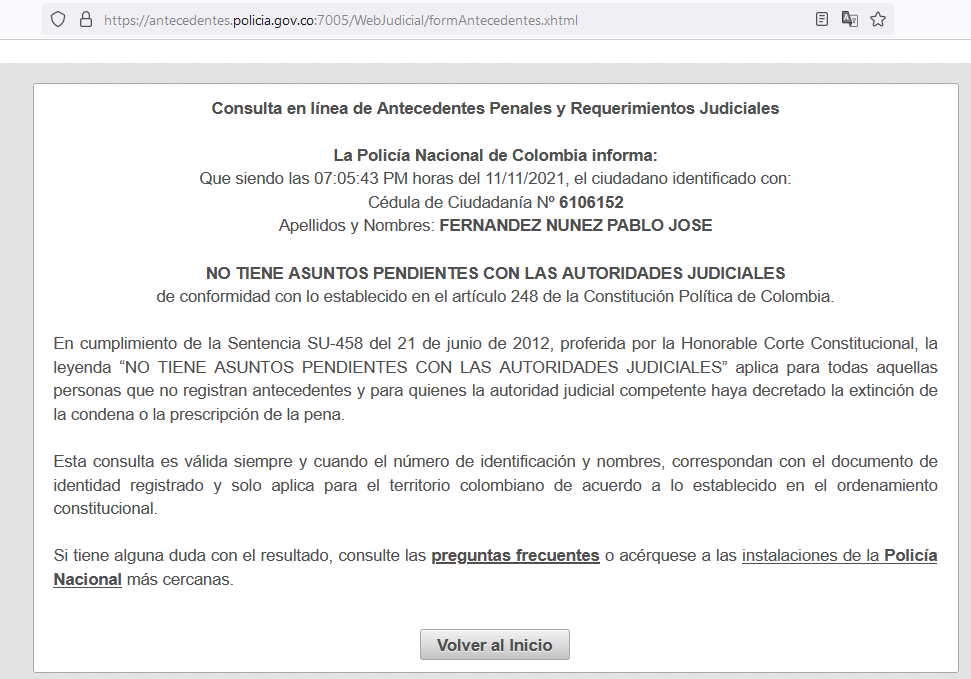971x679 pixels.
Task: Click the "Cédula de Ciudadanía Nº" label
Action: (x=461, y=202)
